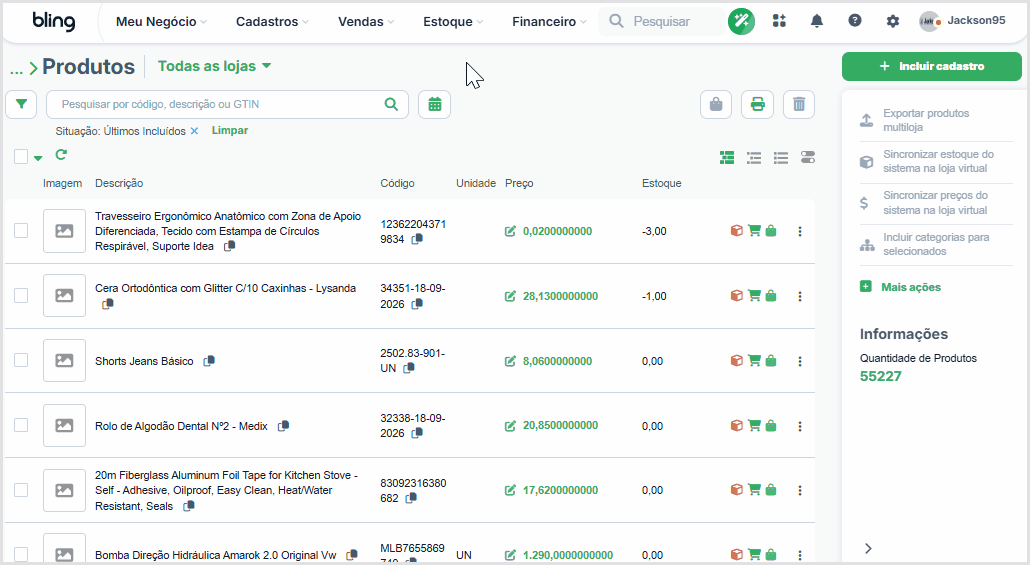Edit price of Shorts Jeans Básico
Viewport: 1030px width, 565px height.
[x=510, y=361]
